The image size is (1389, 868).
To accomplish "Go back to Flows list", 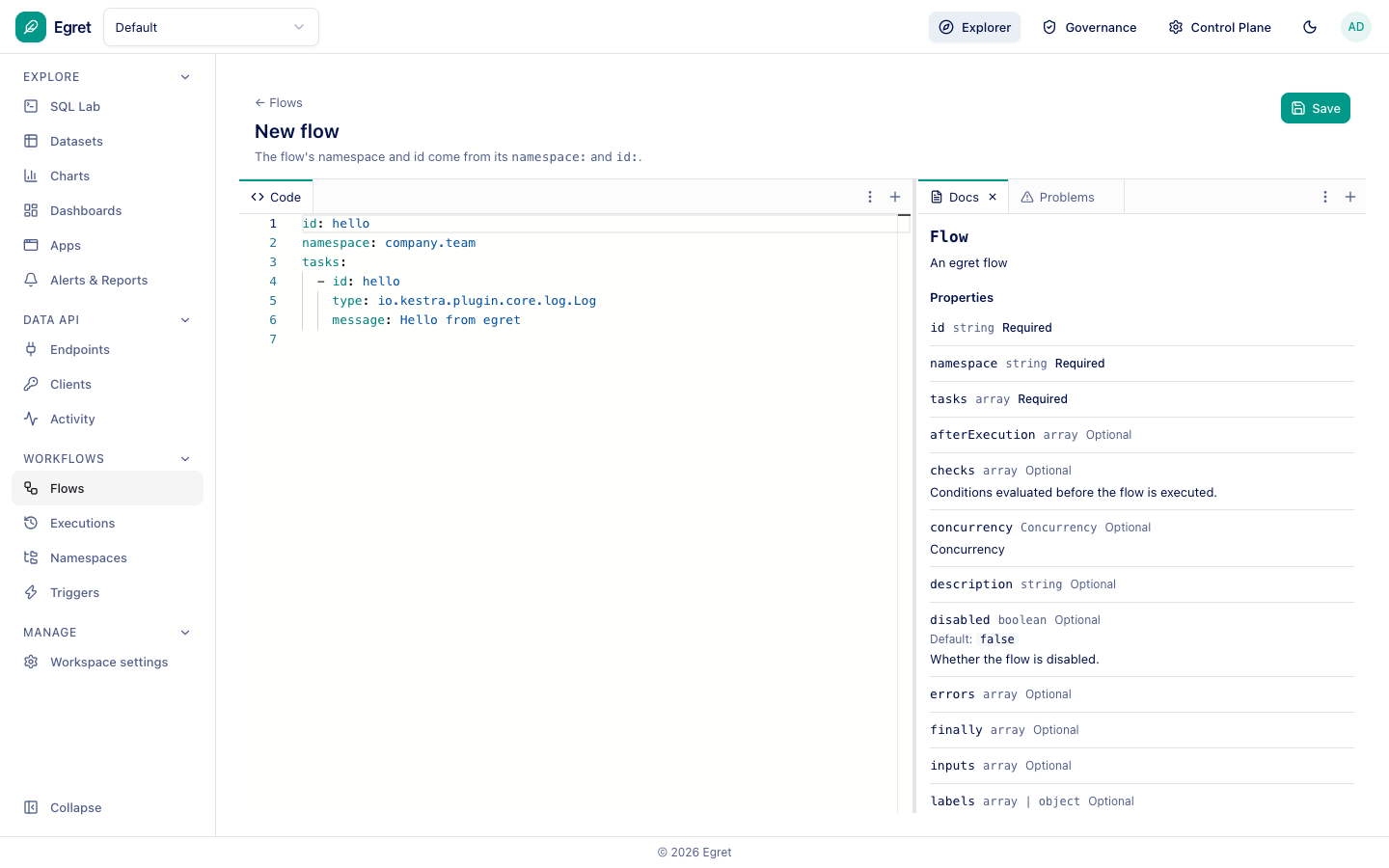I will pyautogui.click(x=279, y=103).
